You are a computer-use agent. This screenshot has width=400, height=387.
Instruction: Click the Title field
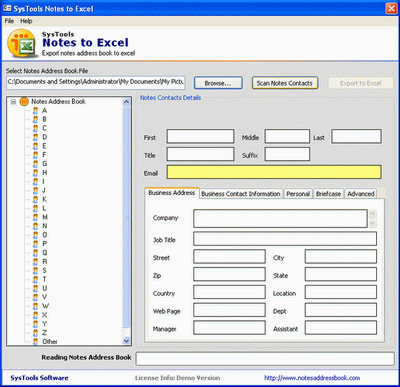[x=200, y=154]
